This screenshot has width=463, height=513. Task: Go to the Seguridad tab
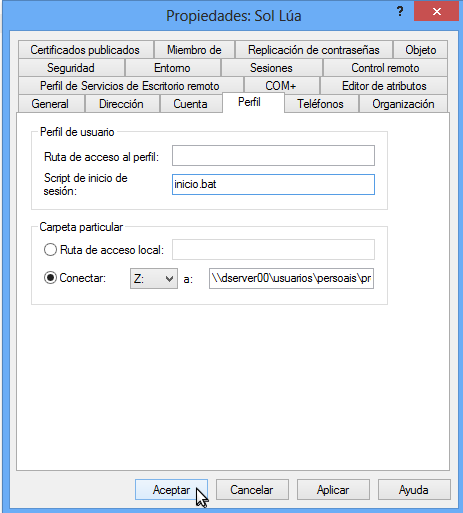tap(71, 68)
